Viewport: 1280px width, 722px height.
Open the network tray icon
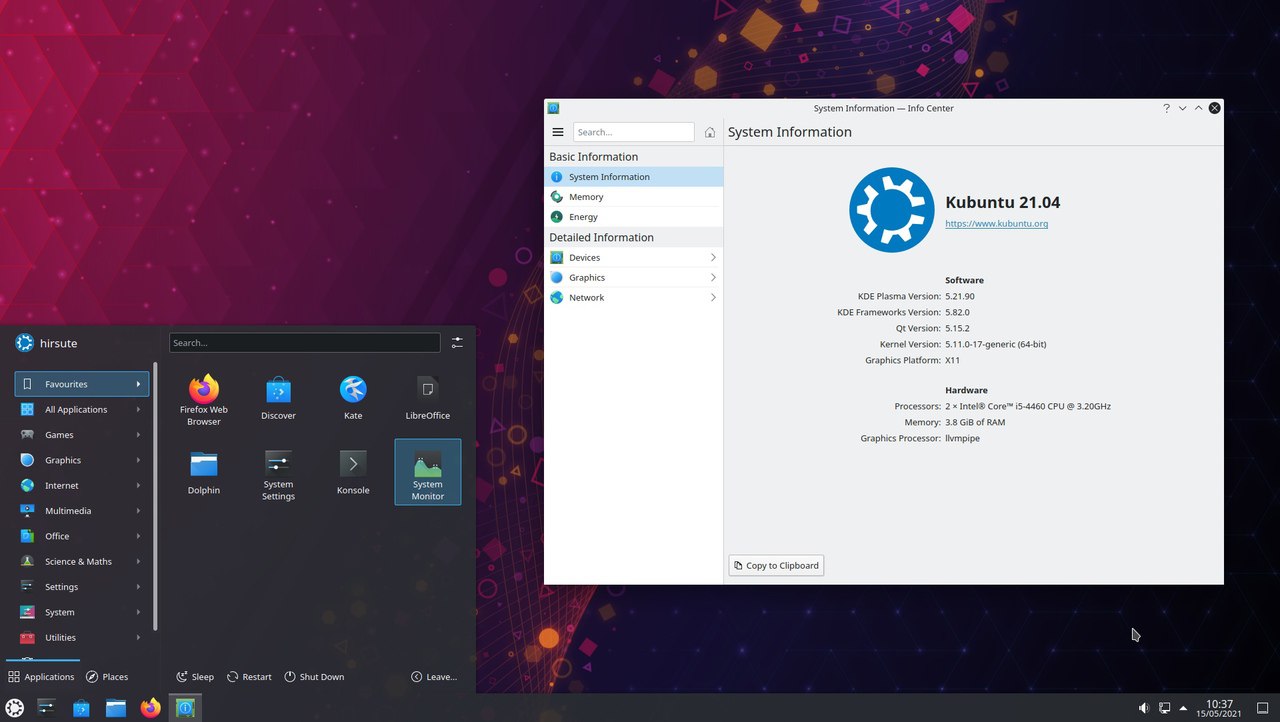coord(1165,708)
